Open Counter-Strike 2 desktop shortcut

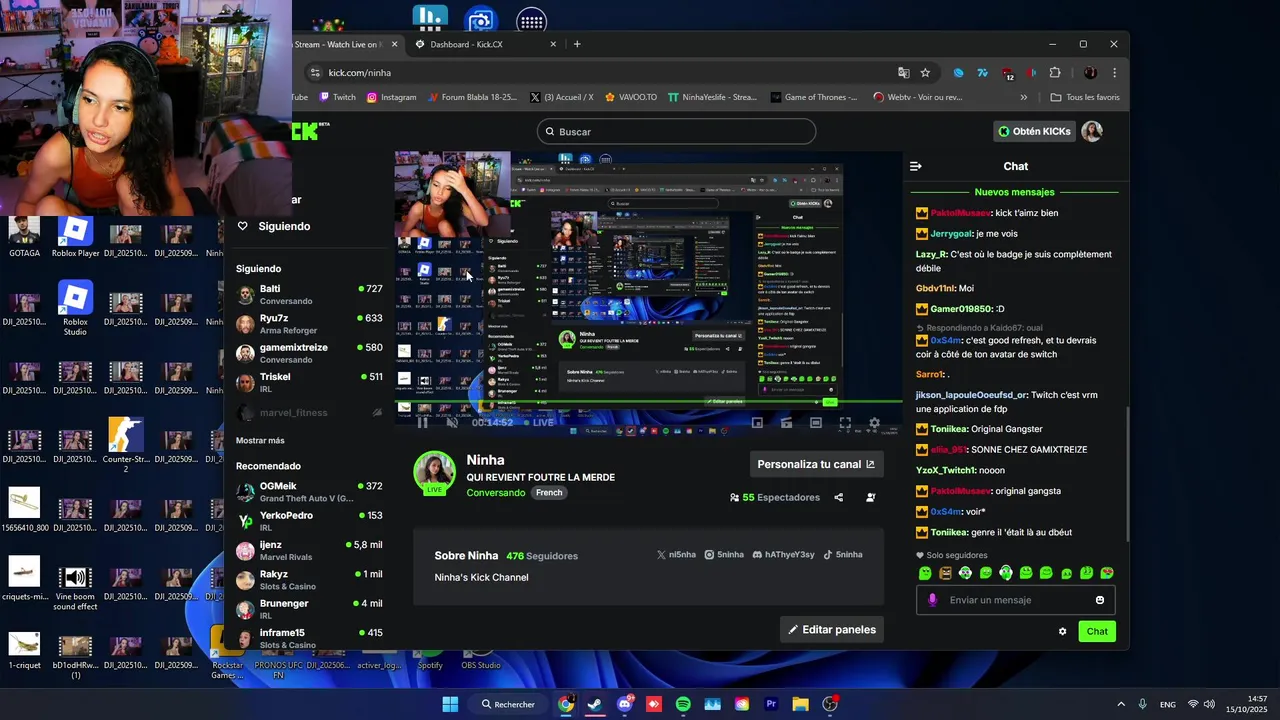(125, 447)
